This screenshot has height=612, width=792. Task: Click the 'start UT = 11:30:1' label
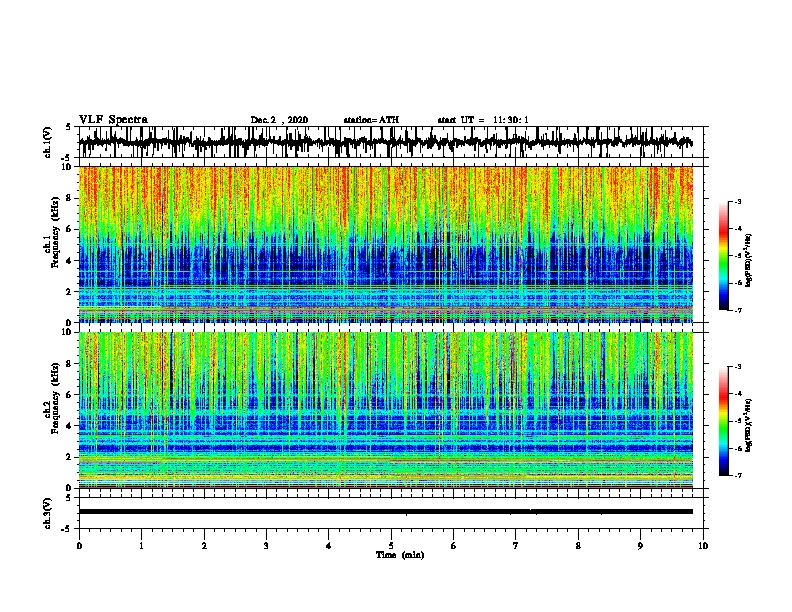(483, 120)
